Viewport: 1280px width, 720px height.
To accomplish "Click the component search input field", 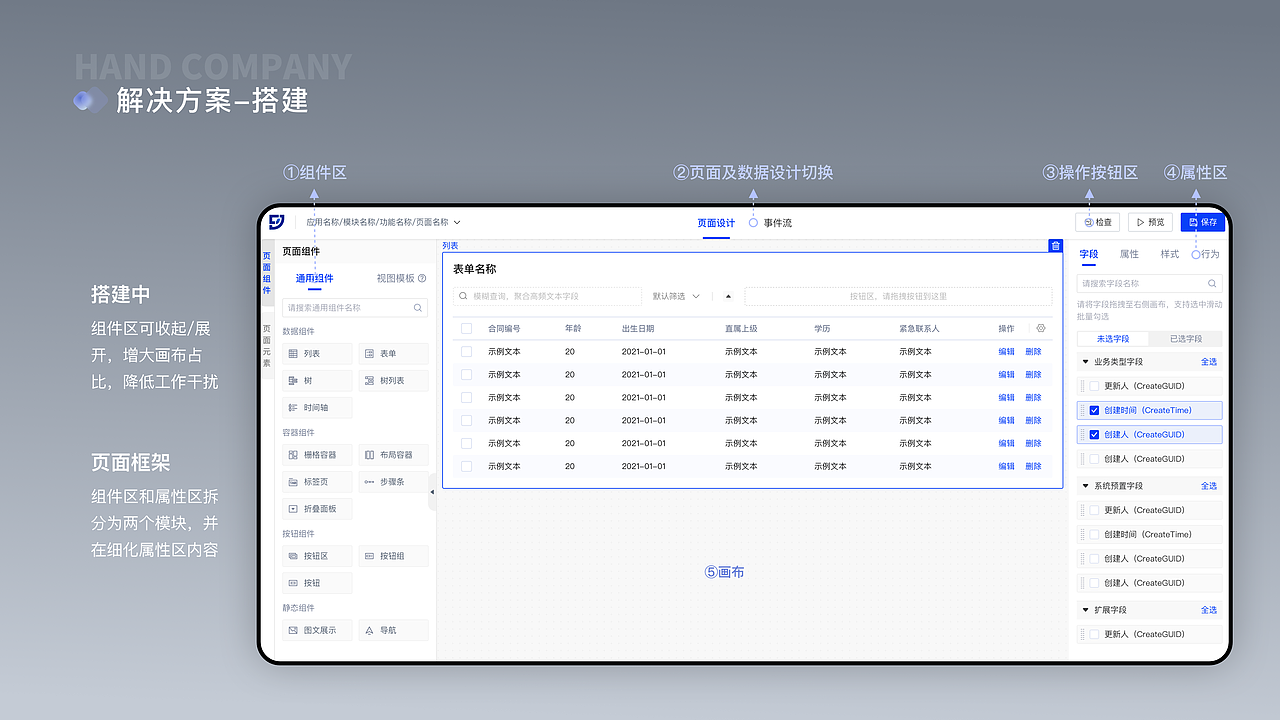I will (355, 308).
